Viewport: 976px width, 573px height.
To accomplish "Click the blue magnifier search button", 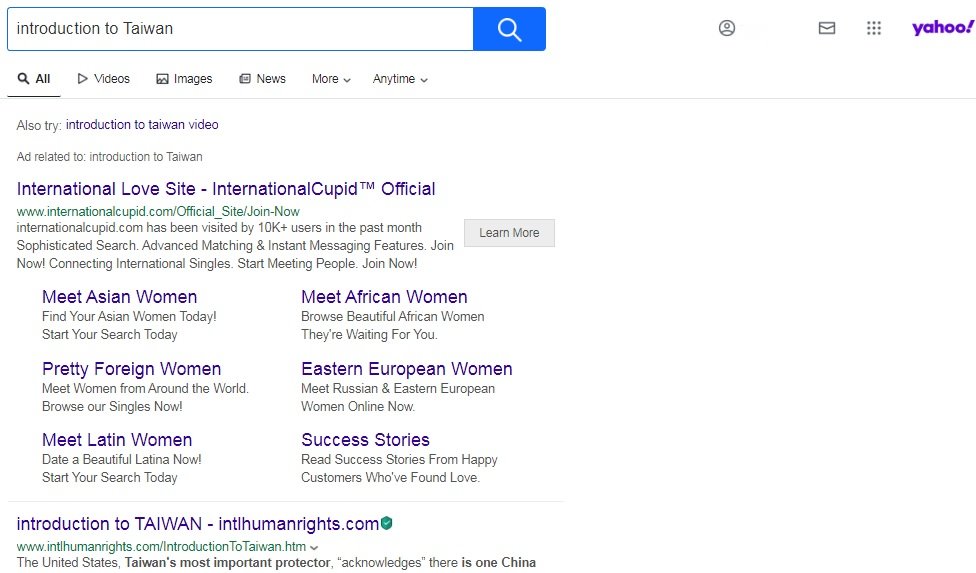I will pos(509,29).
